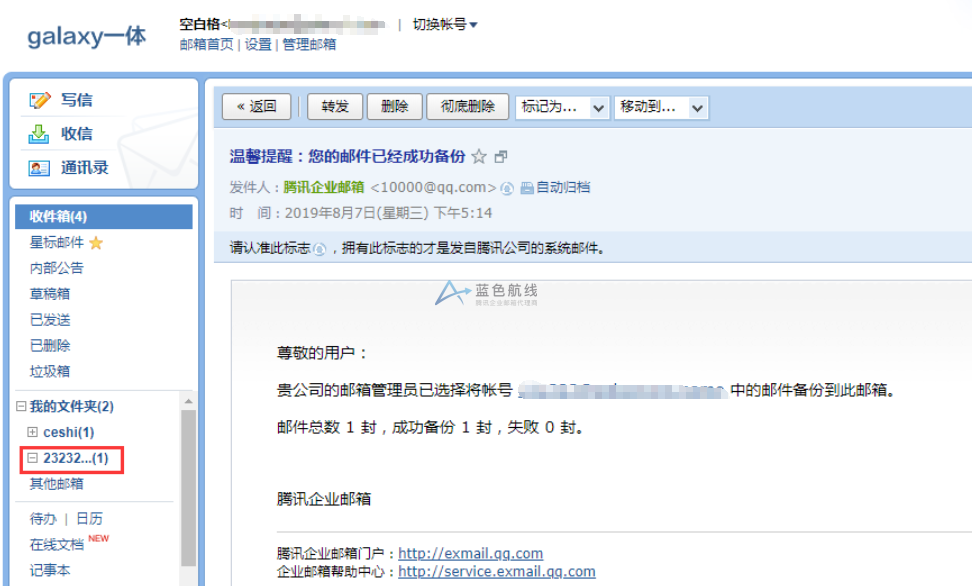Permanently delete with 彻底删除

pyautogui.click(x=468, y=107)
